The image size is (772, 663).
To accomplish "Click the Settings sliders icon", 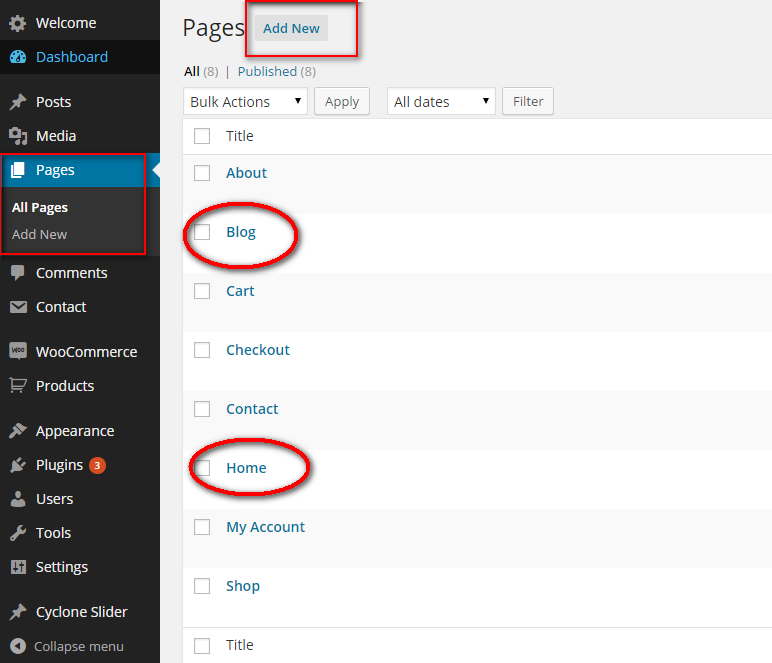I will (18, 567).
